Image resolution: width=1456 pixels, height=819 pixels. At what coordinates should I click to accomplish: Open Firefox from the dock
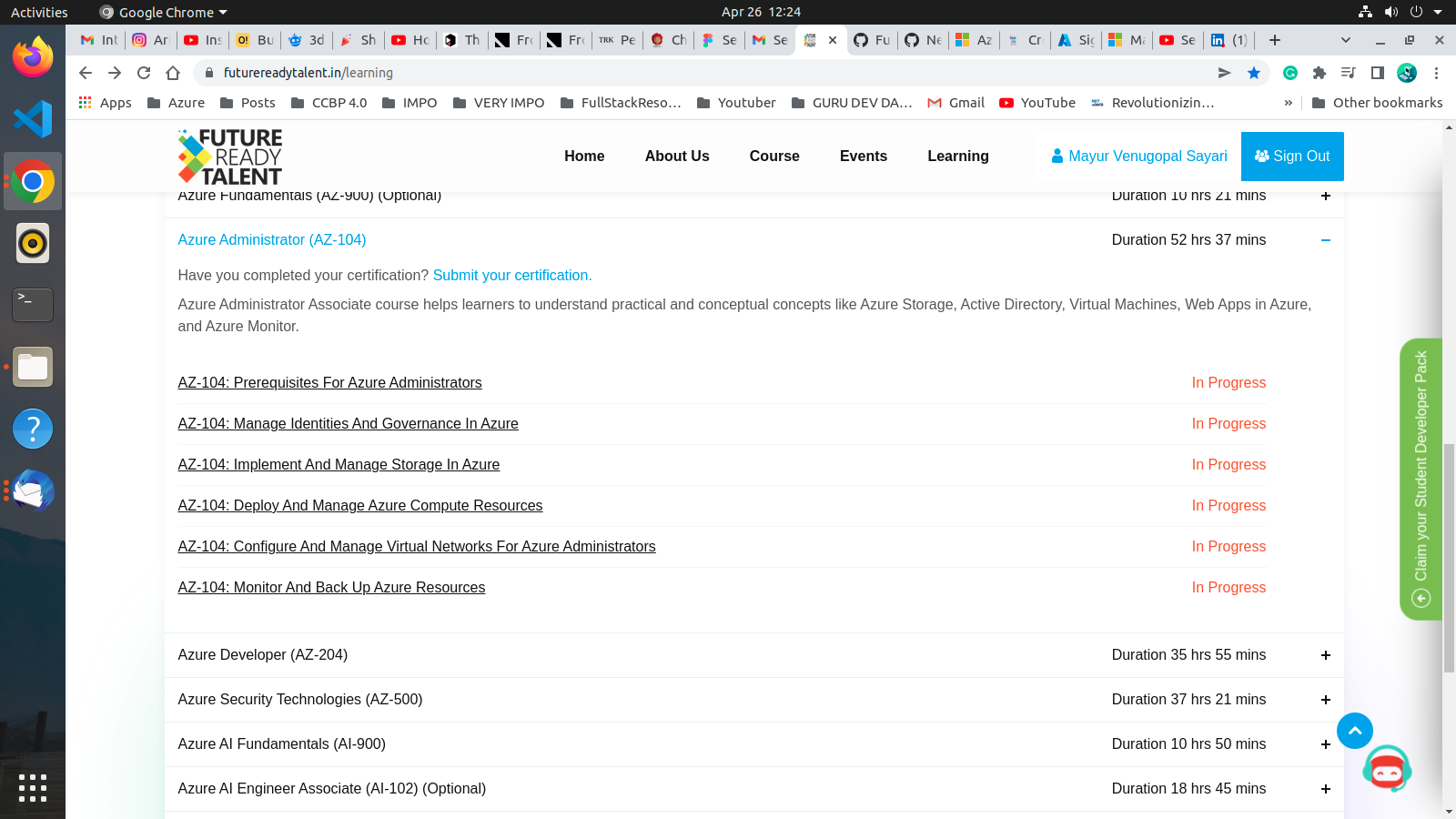(33, 57)
